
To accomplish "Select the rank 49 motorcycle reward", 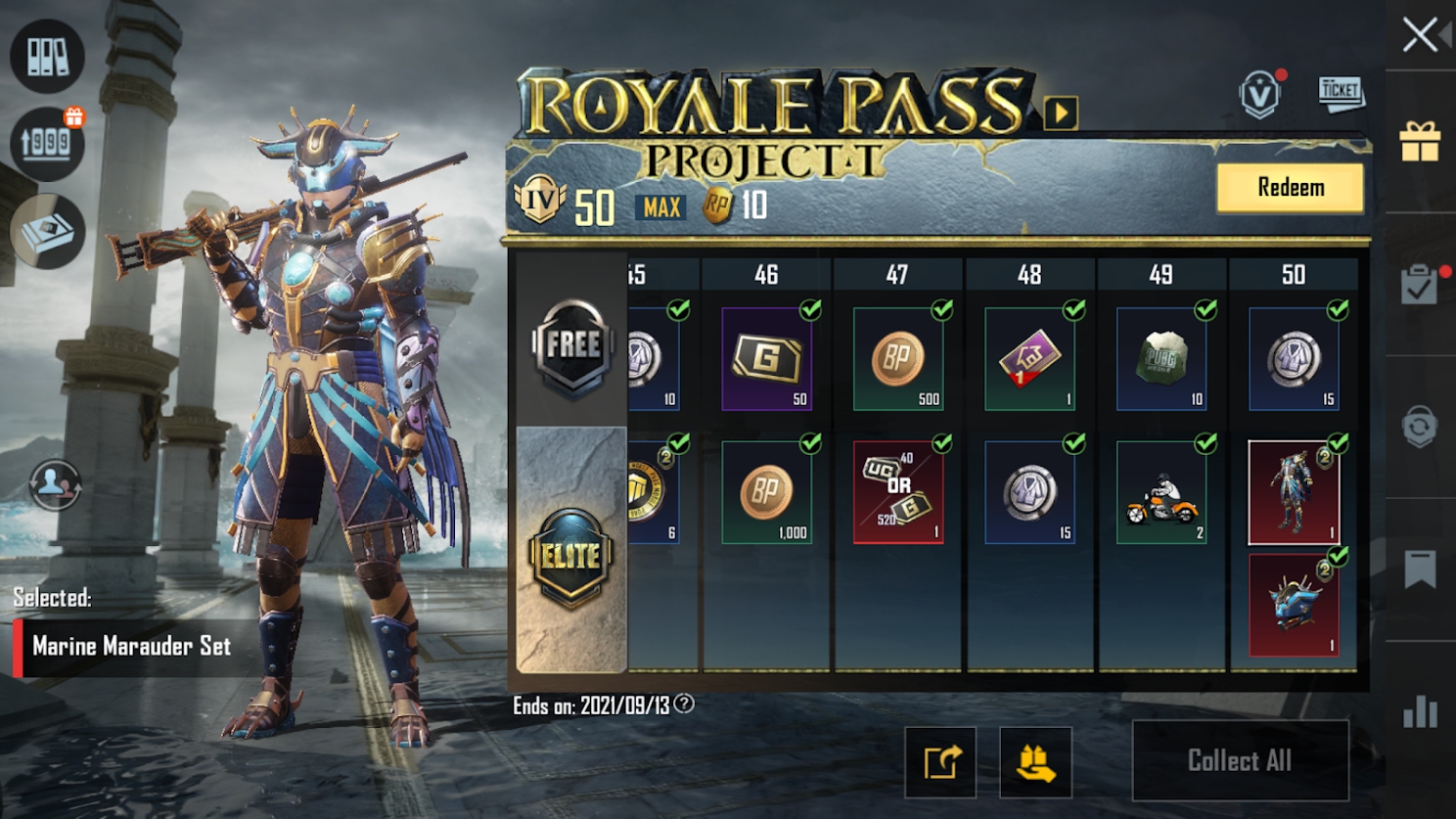I will point(1161,492).
